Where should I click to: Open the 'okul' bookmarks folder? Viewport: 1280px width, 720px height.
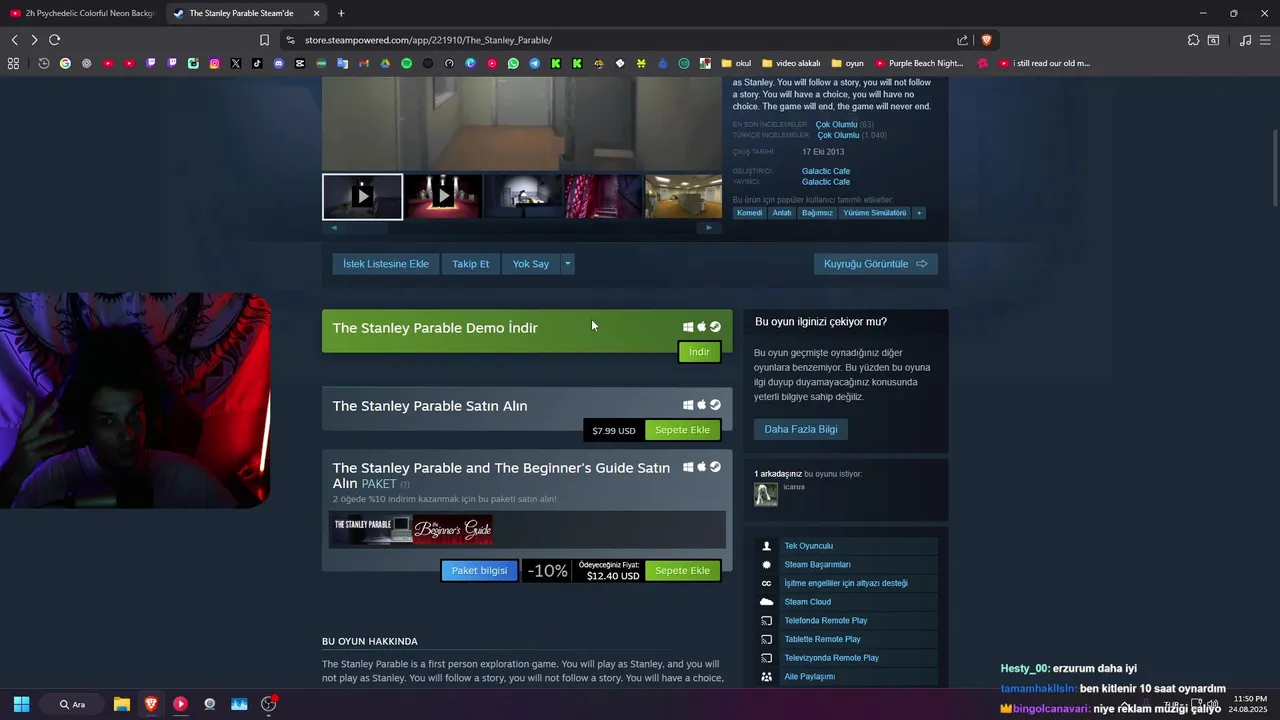735,63
